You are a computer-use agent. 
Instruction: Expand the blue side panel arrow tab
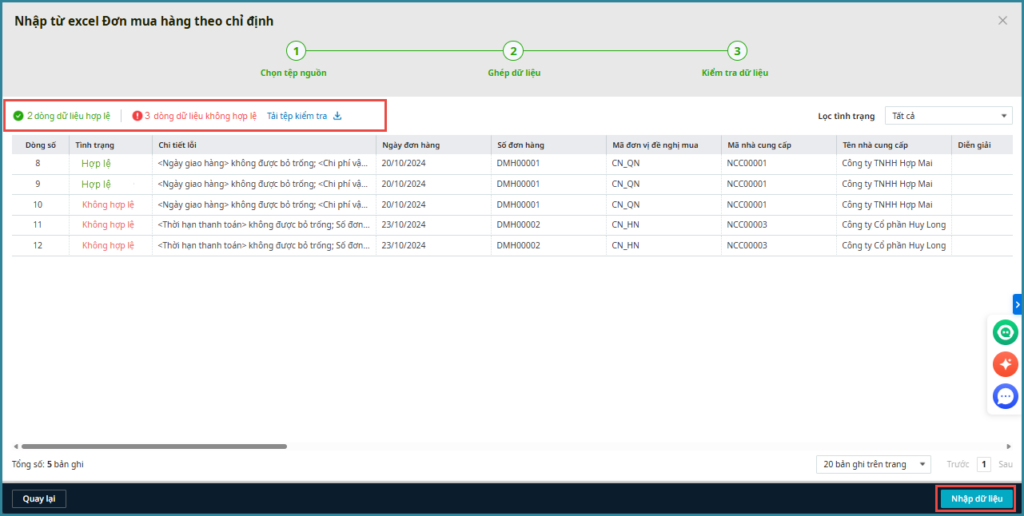(x=1017, y=304)
